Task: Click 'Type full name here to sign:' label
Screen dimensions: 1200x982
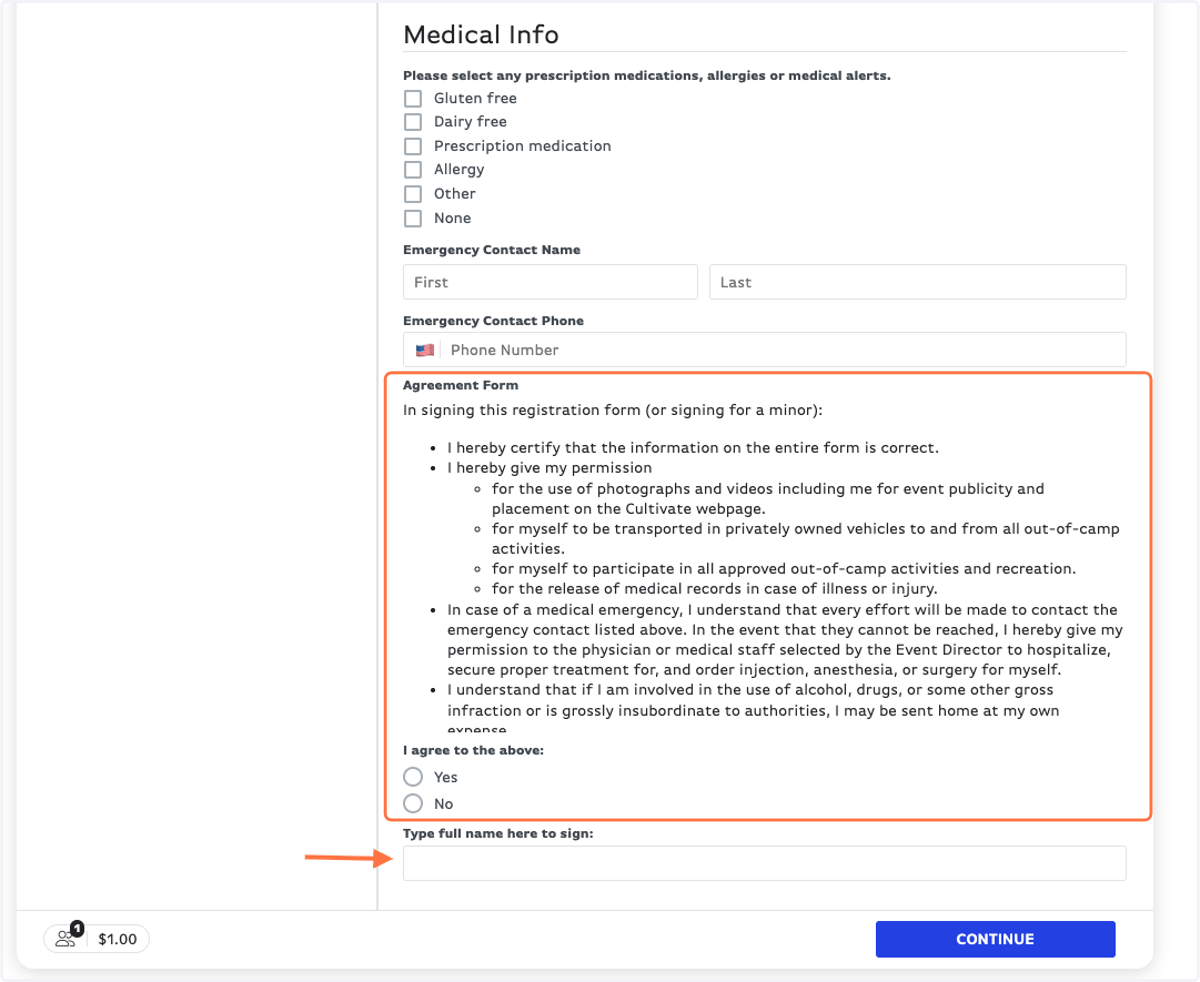Action: coord(498,833)
